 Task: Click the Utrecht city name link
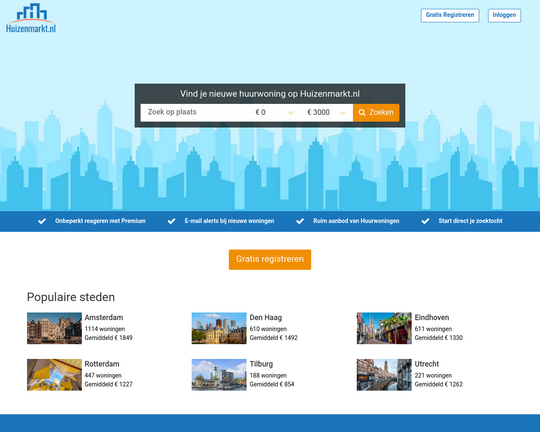(427, 364)
